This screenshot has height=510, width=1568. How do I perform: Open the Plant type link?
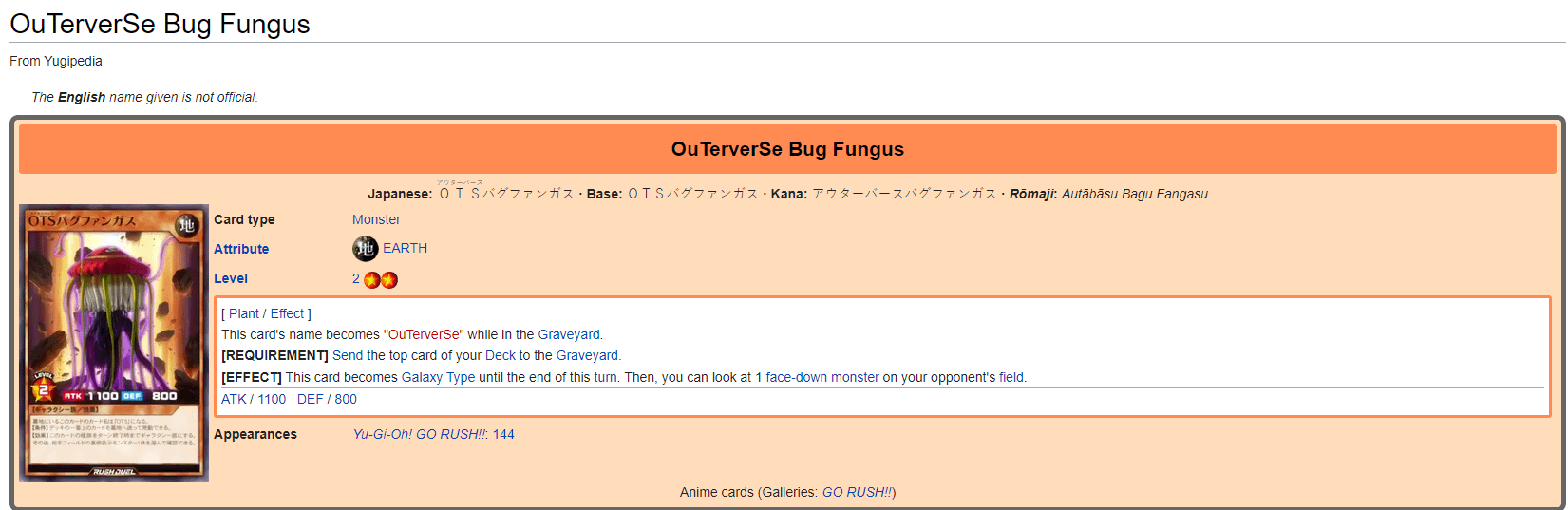(244, 313)
